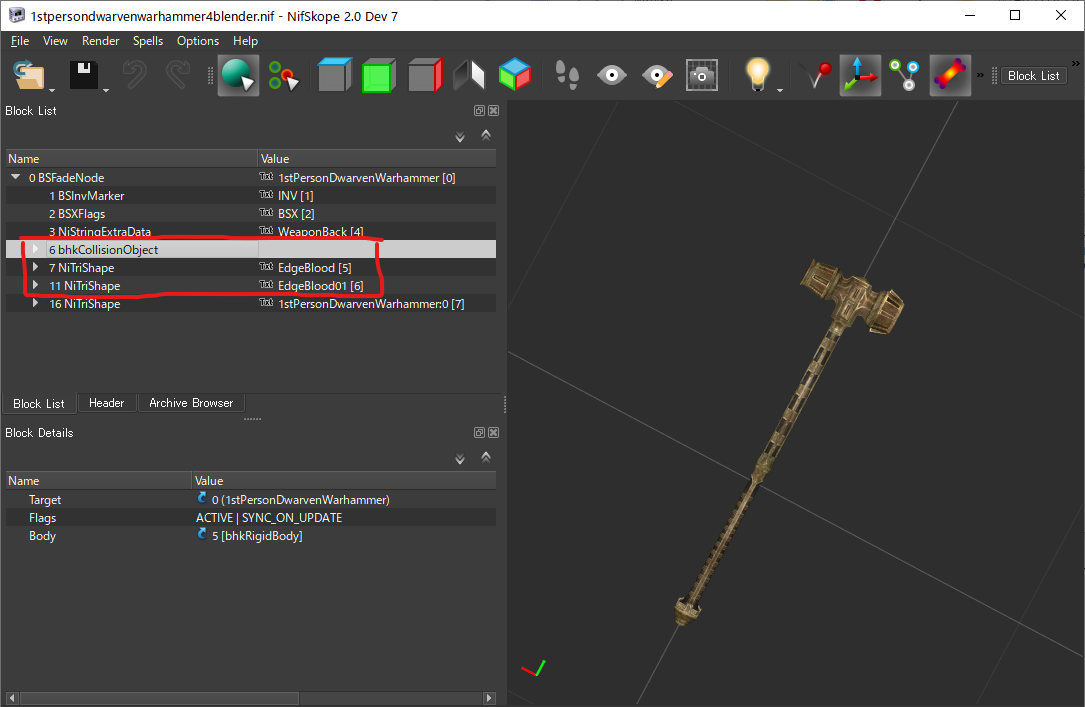Open the Save icon dropdown arrow
Viewport: 1085px width, 707px height.
[106, 90]
